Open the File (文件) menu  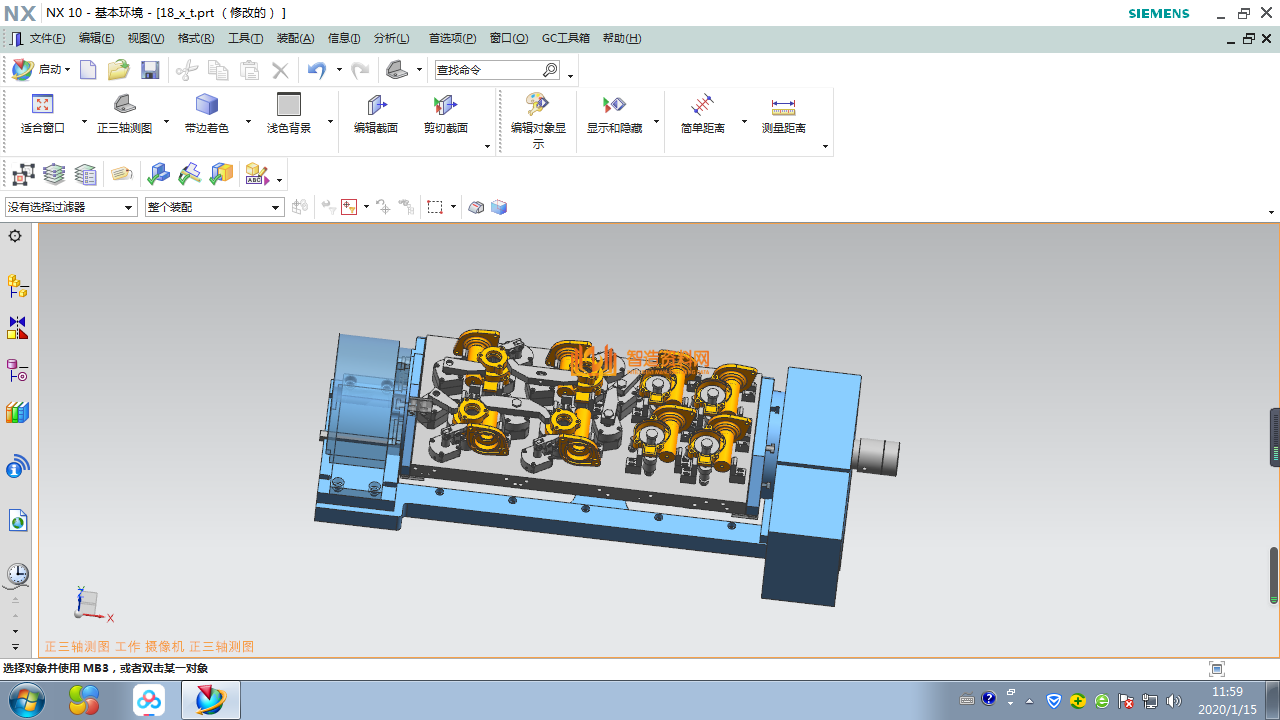point(46,38)
